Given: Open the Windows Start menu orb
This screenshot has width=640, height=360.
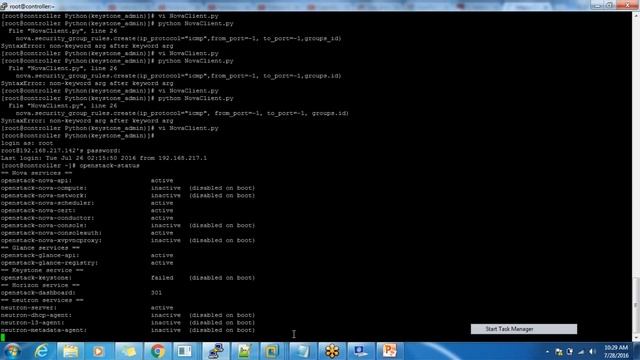Looking at the screenshot, I should pyautogui.click(x=12, y=351).
